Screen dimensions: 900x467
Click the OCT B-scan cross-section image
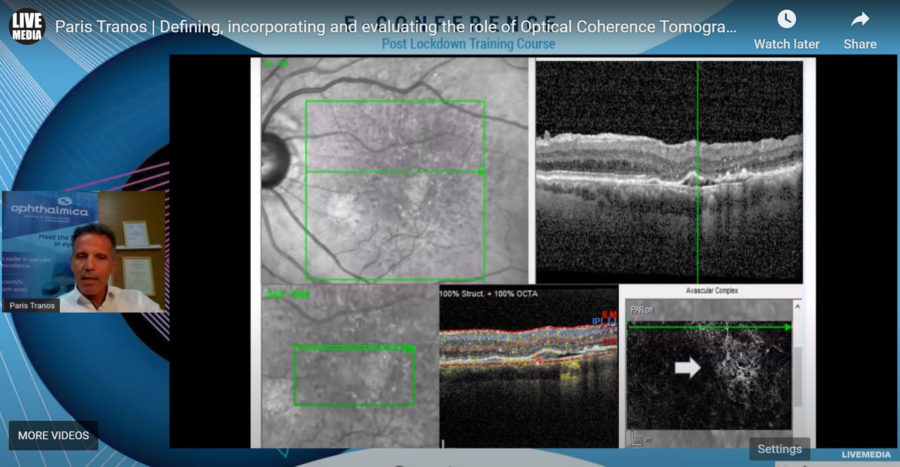[x=669, y=172]
